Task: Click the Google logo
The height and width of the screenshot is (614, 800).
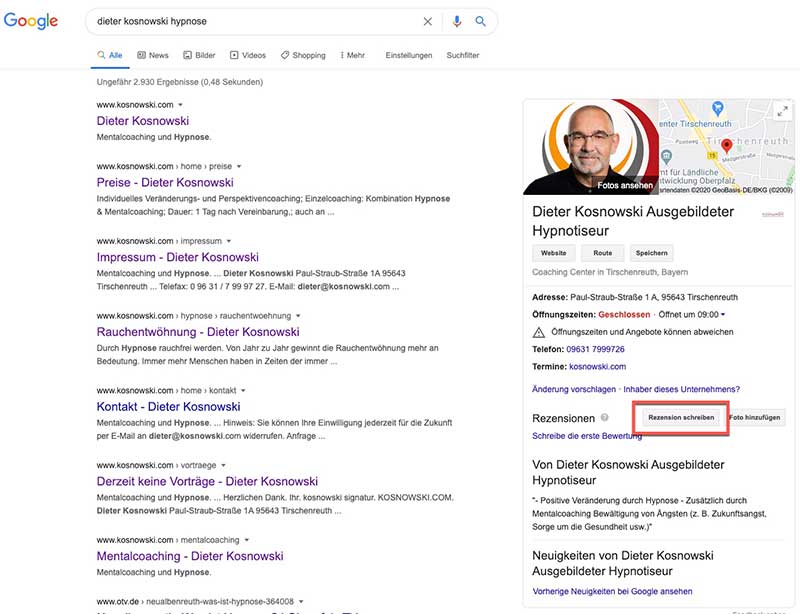Action: tap(30, 21)
